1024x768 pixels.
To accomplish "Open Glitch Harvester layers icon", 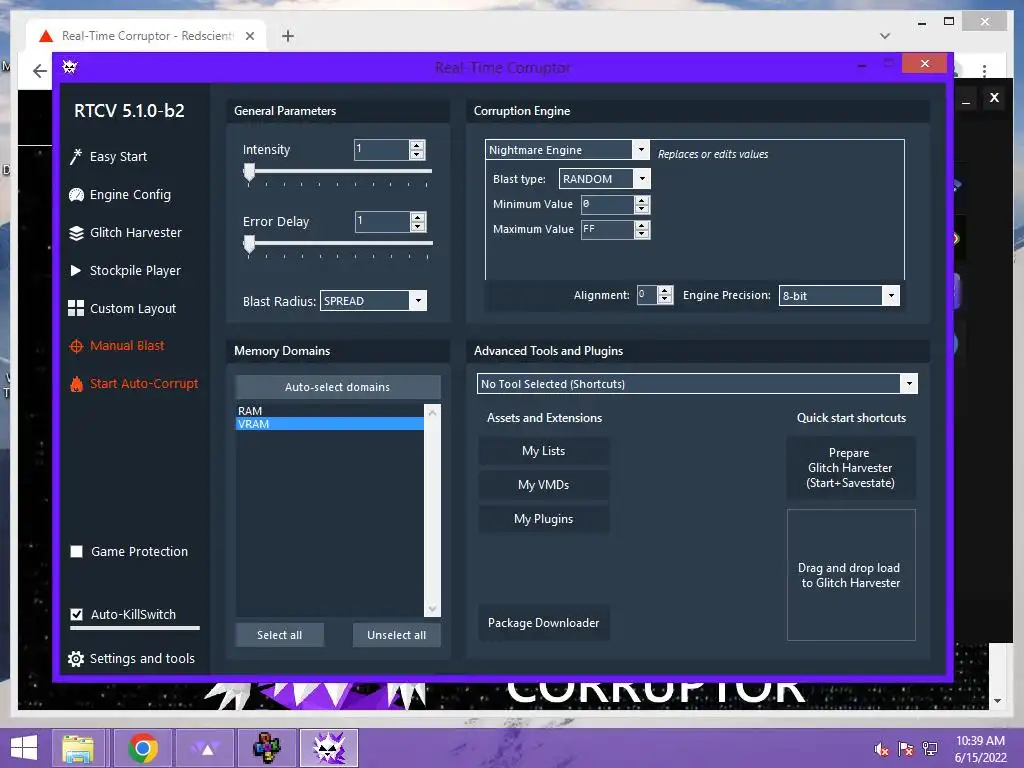I will point(76,232).
